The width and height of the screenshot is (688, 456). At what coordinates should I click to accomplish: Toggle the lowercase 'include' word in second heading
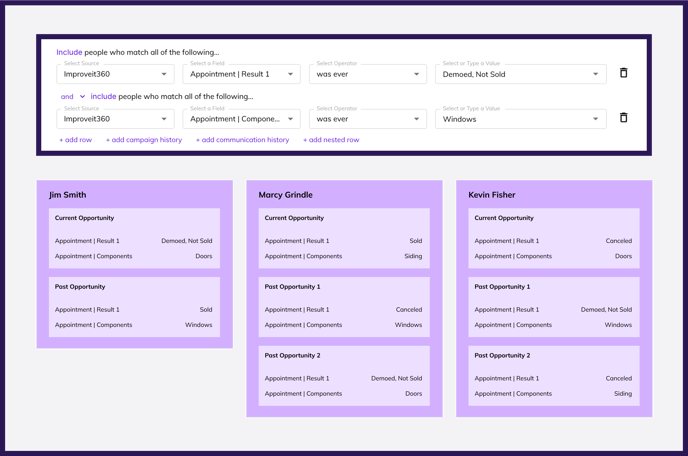click(104, 97)
